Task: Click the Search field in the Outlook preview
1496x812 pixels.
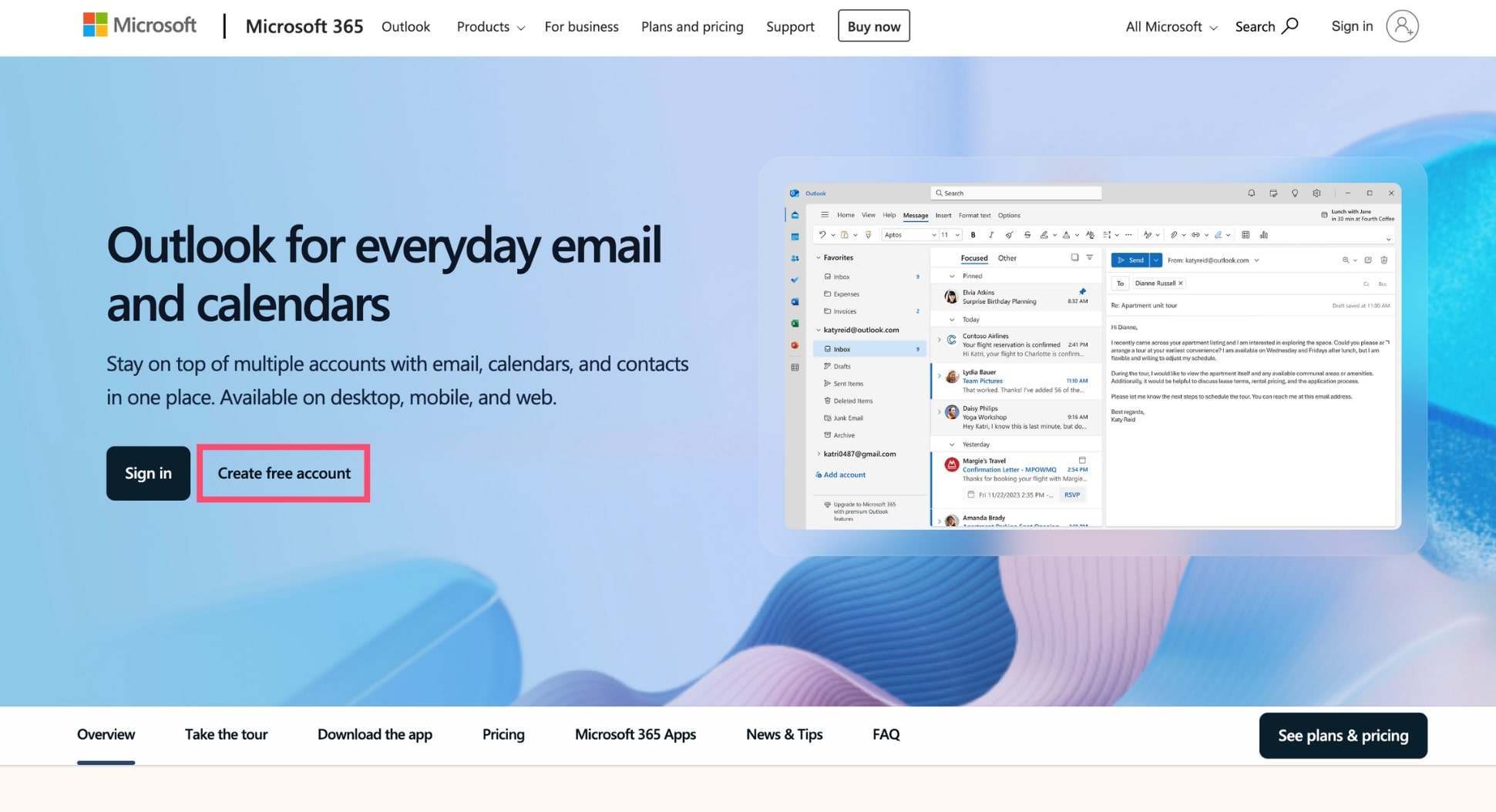Action: coord(1016,193)
